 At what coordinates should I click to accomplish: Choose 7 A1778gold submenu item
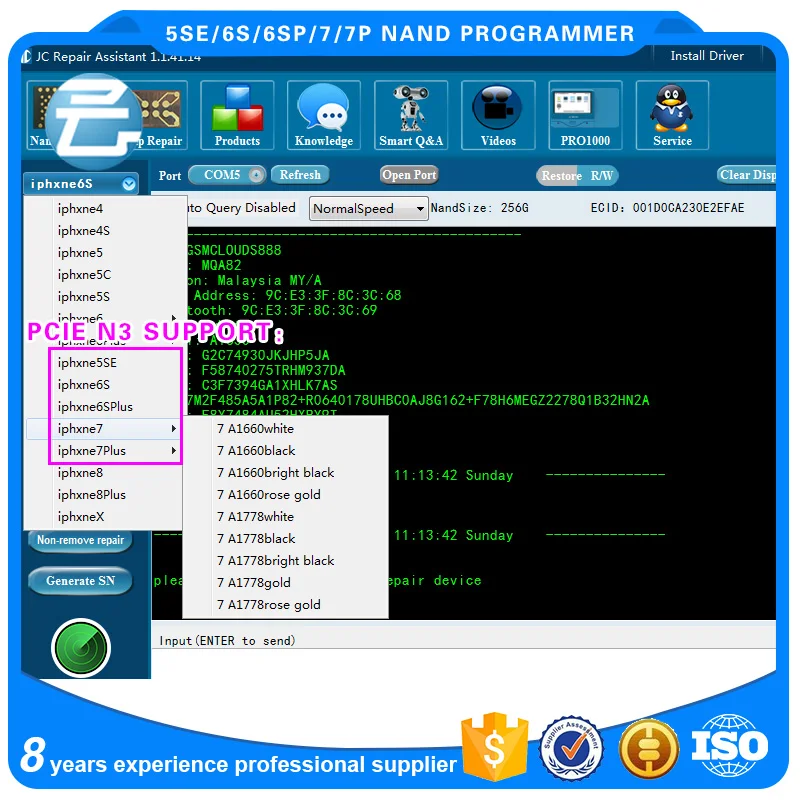pos(286,582)
